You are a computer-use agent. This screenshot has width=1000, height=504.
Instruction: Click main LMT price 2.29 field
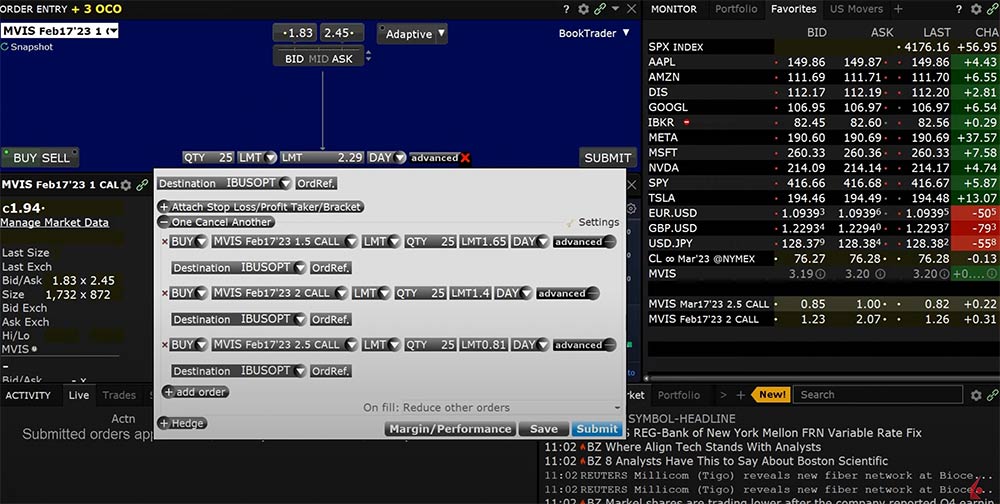pos(322,158)
